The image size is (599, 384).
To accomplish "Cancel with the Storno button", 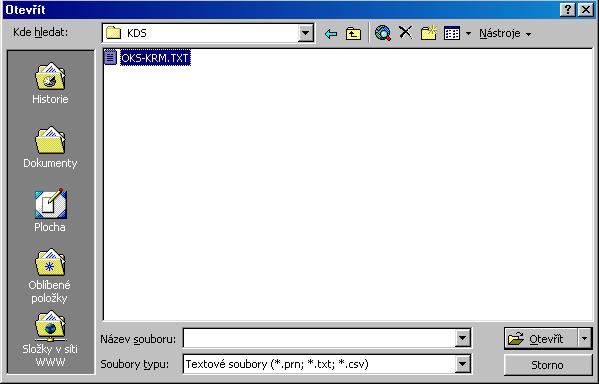I will (548, 365).
